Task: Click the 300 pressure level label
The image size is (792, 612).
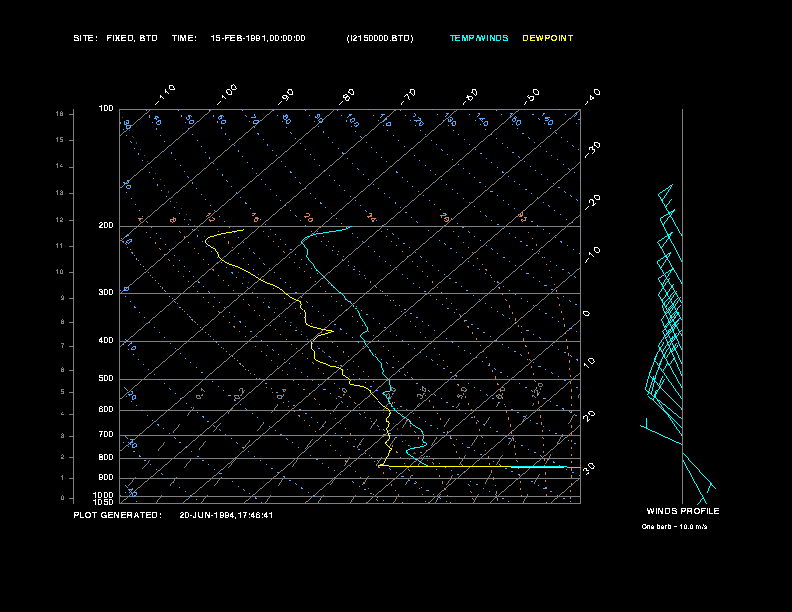Action: 106,292
